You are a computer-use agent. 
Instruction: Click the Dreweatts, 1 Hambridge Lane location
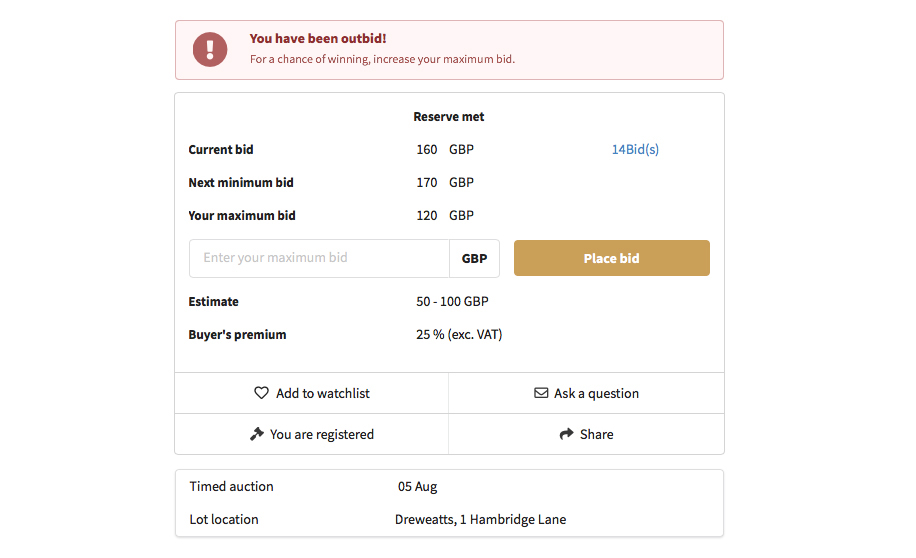[x=480, y=519]
